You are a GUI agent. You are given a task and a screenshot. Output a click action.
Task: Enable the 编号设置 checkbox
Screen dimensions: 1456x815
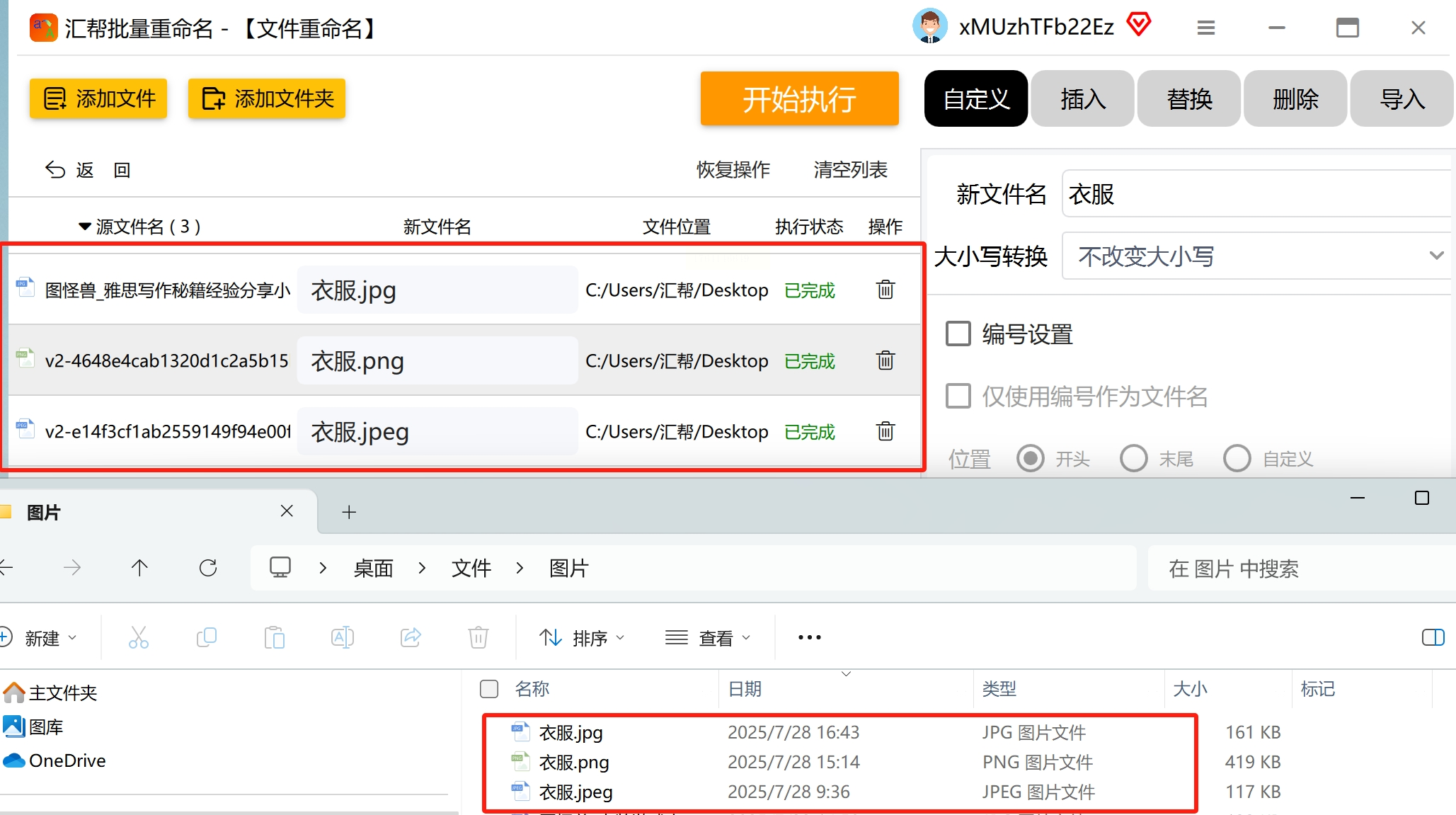click(958, 334)
